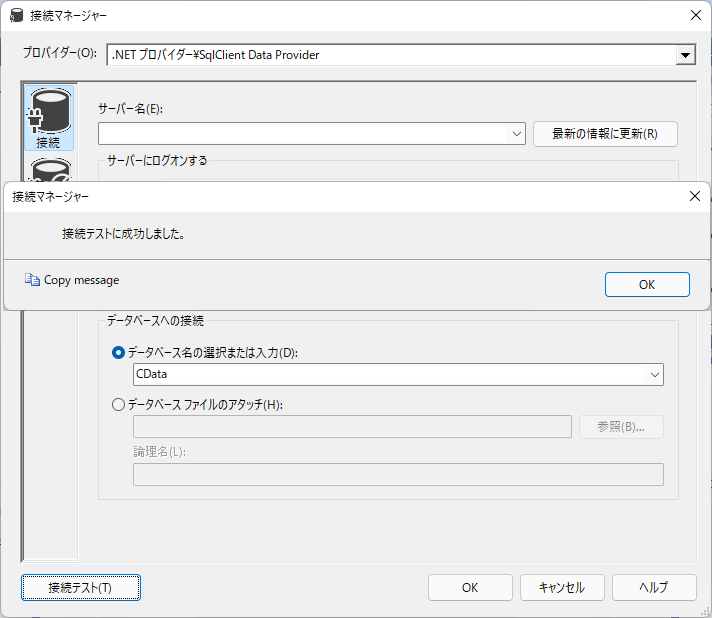Image resolution: width=712 pixels, height=618 pixels.
Task: Click the bottom OK button of 接続マネージャー
Action: click(x=470, y=588)
